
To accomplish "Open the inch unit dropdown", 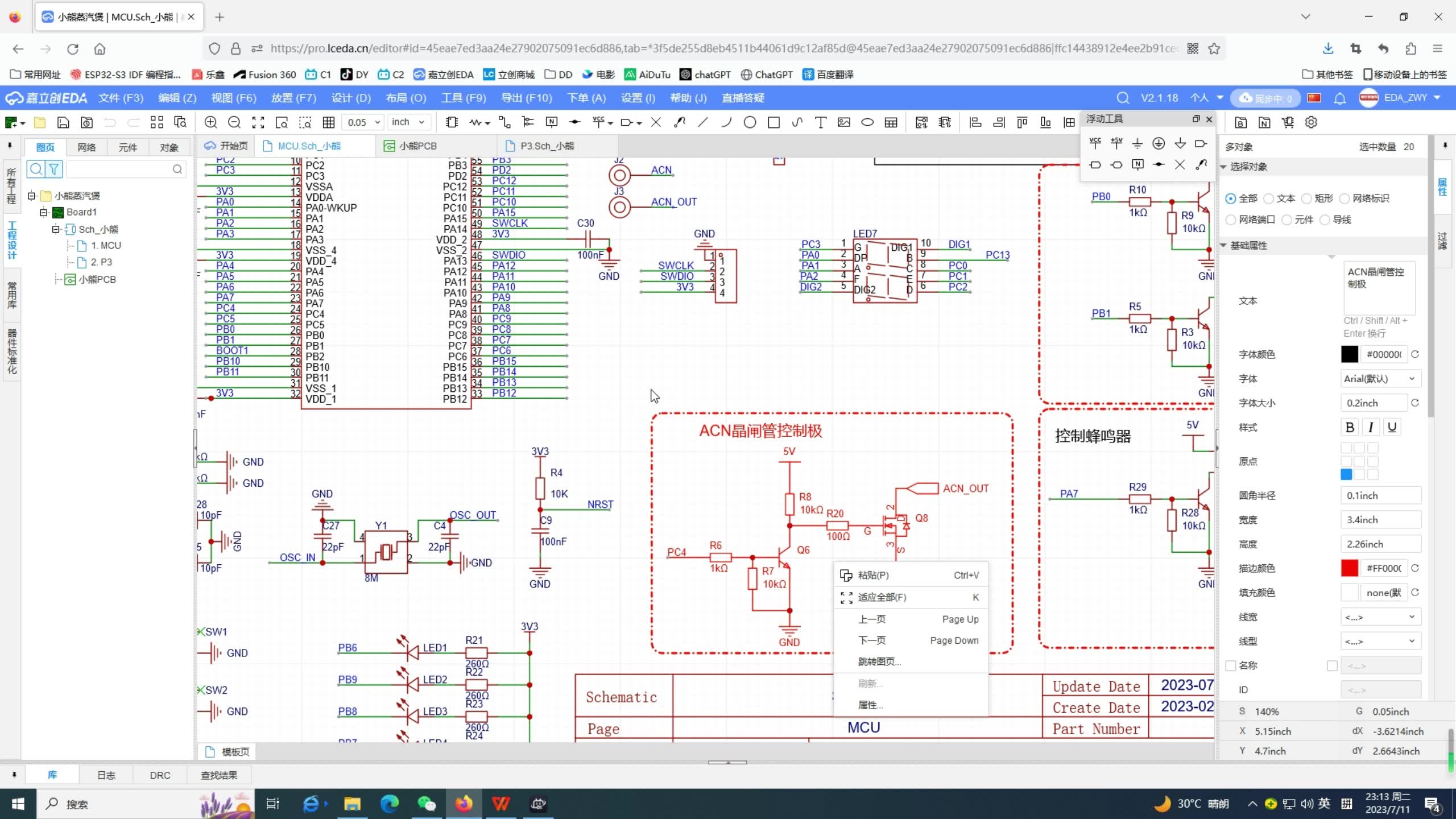I will (408, 122).
